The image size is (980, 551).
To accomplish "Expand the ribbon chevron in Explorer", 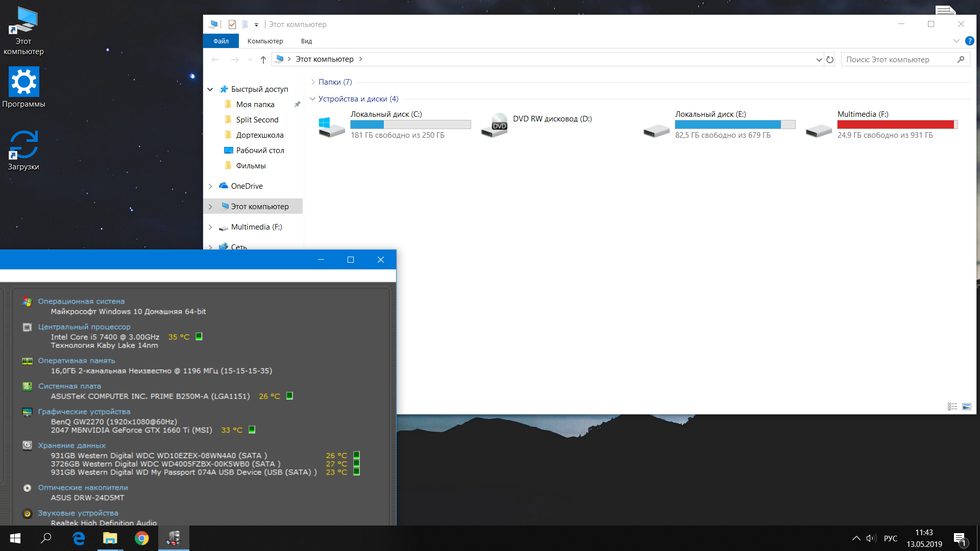I will click(956, 41).
